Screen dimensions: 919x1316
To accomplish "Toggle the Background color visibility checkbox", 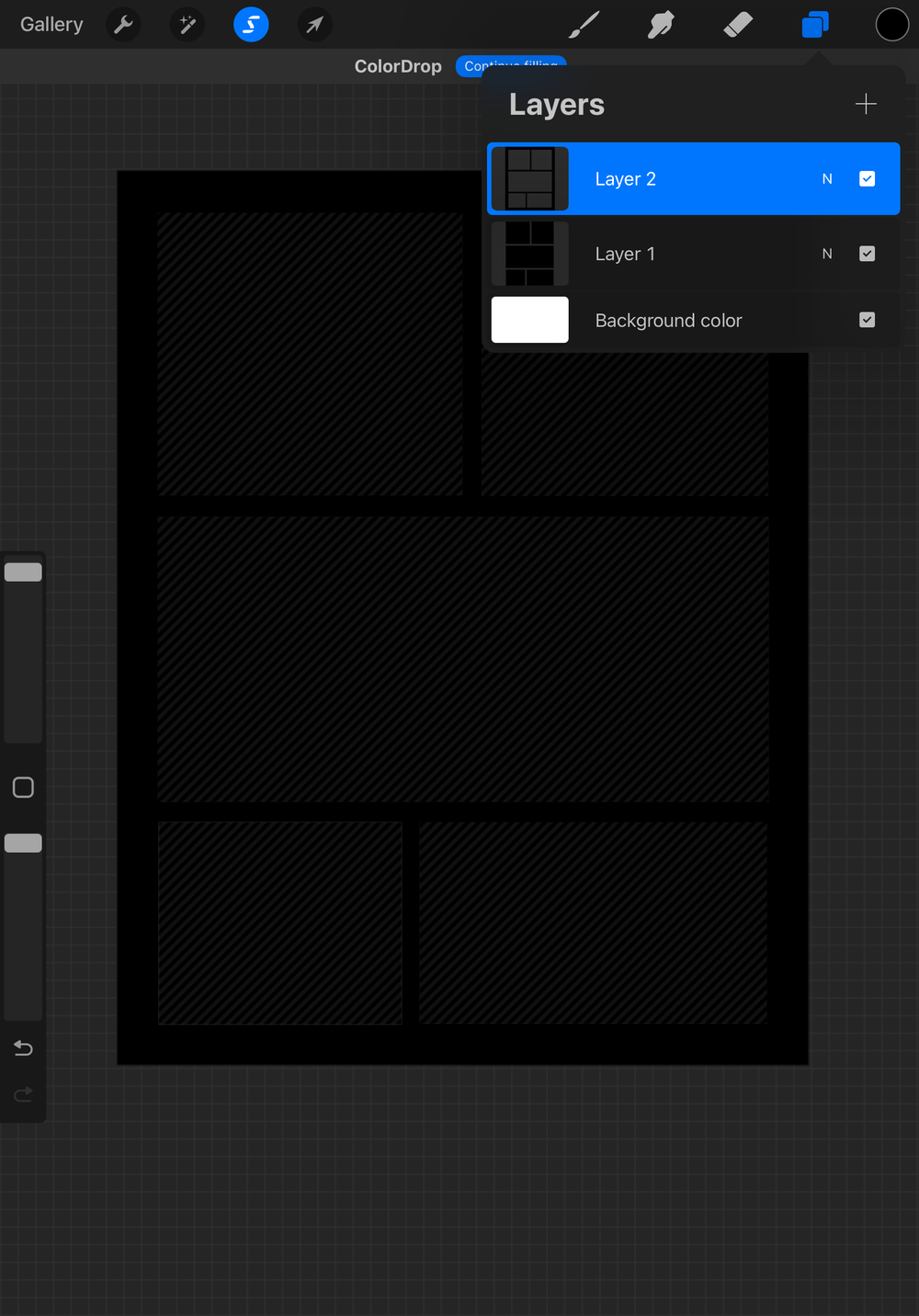I will pos(867,320).
